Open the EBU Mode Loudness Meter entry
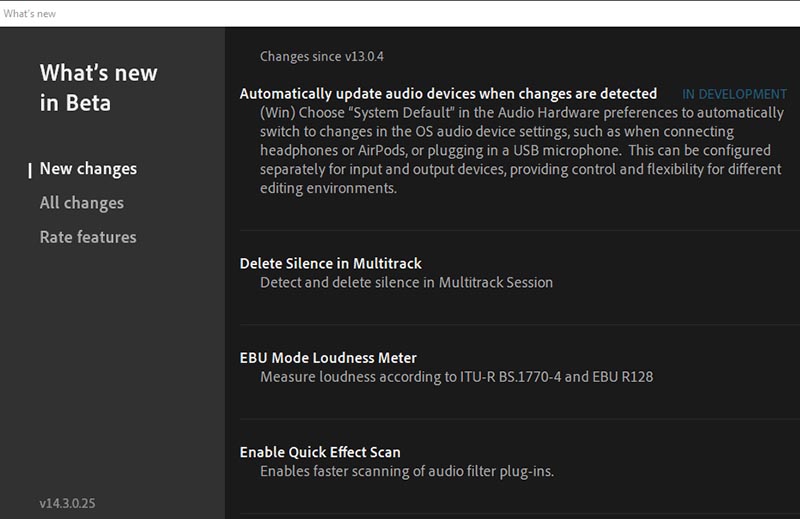 328,358
